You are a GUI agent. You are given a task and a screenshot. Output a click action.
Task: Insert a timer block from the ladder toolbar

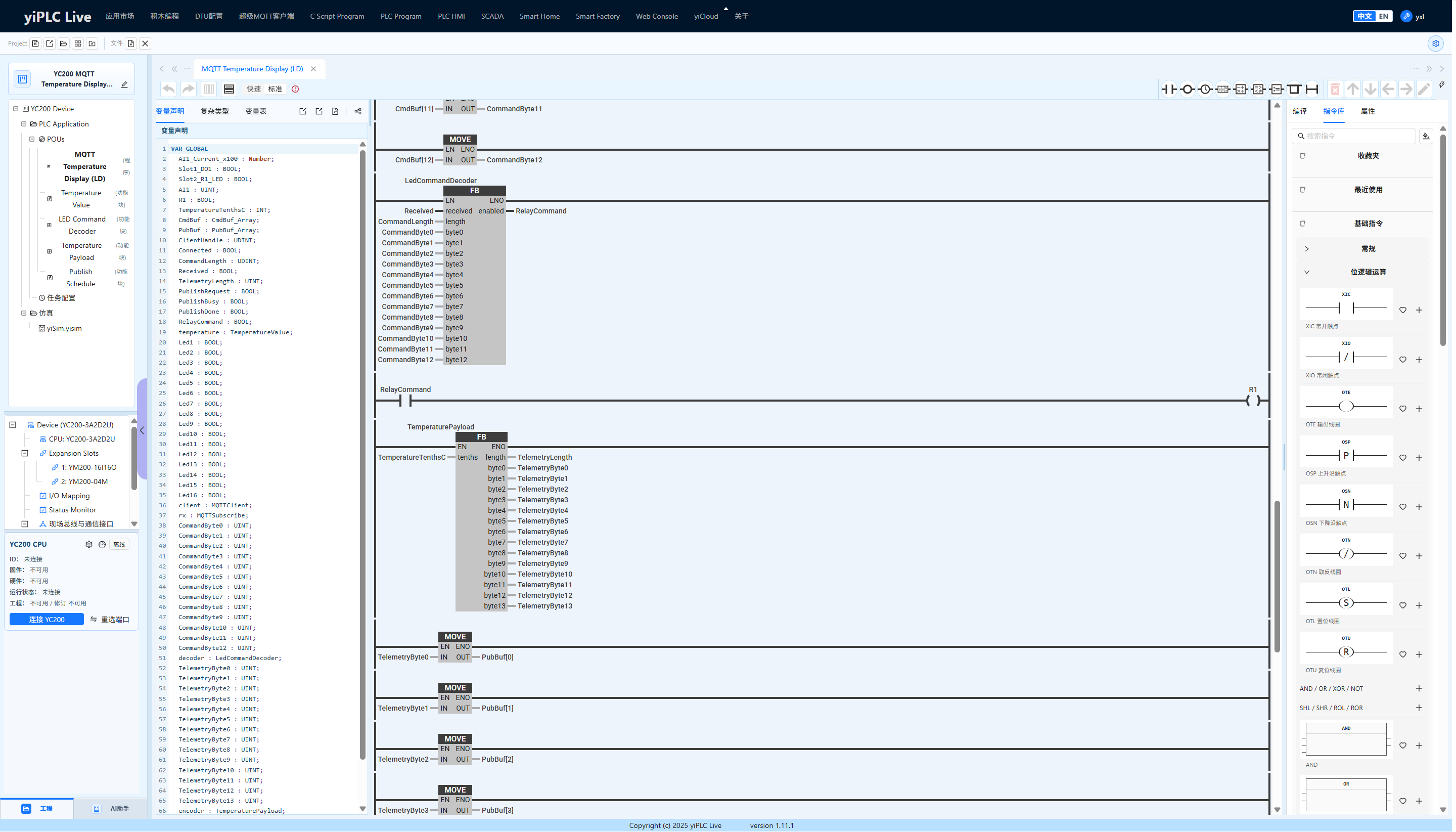pyautogui.click(x=1205, y=89)
